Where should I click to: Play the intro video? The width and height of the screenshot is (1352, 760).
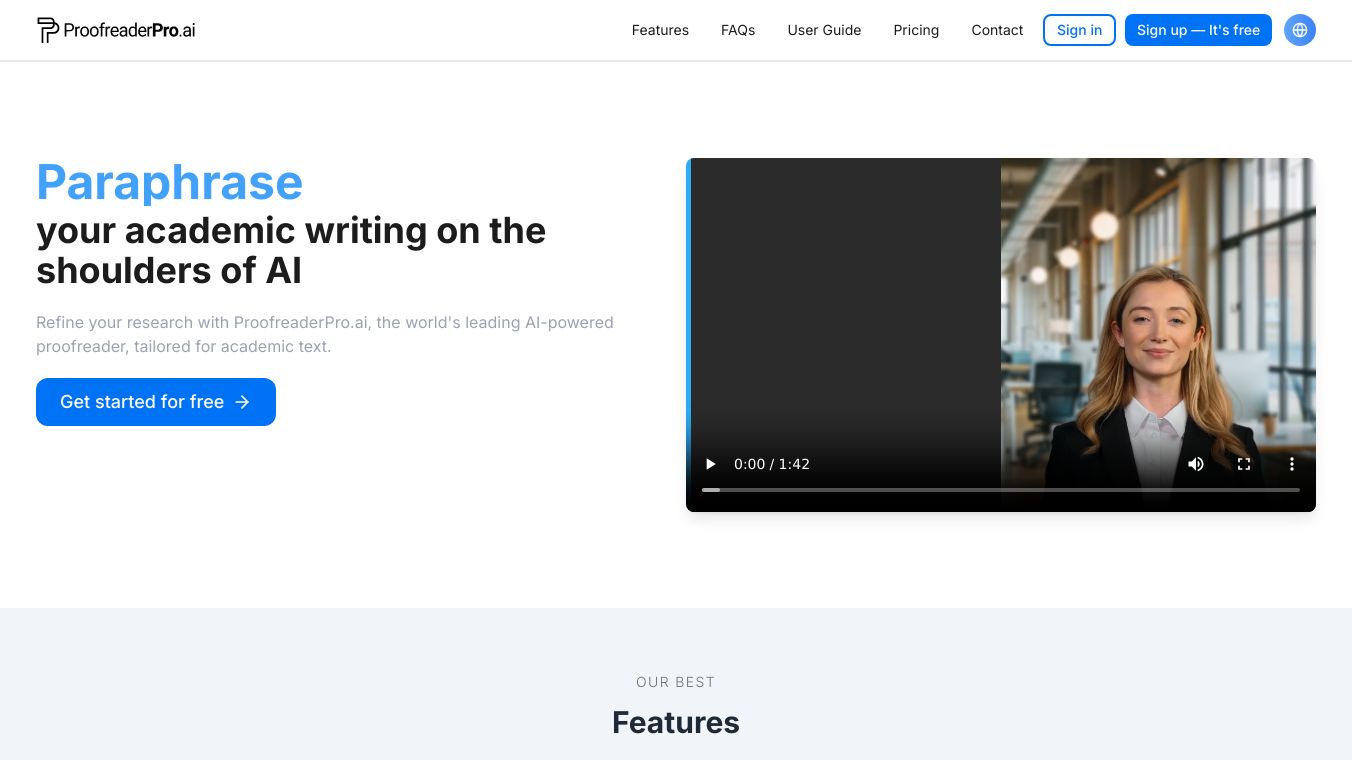tap(711, 464)
